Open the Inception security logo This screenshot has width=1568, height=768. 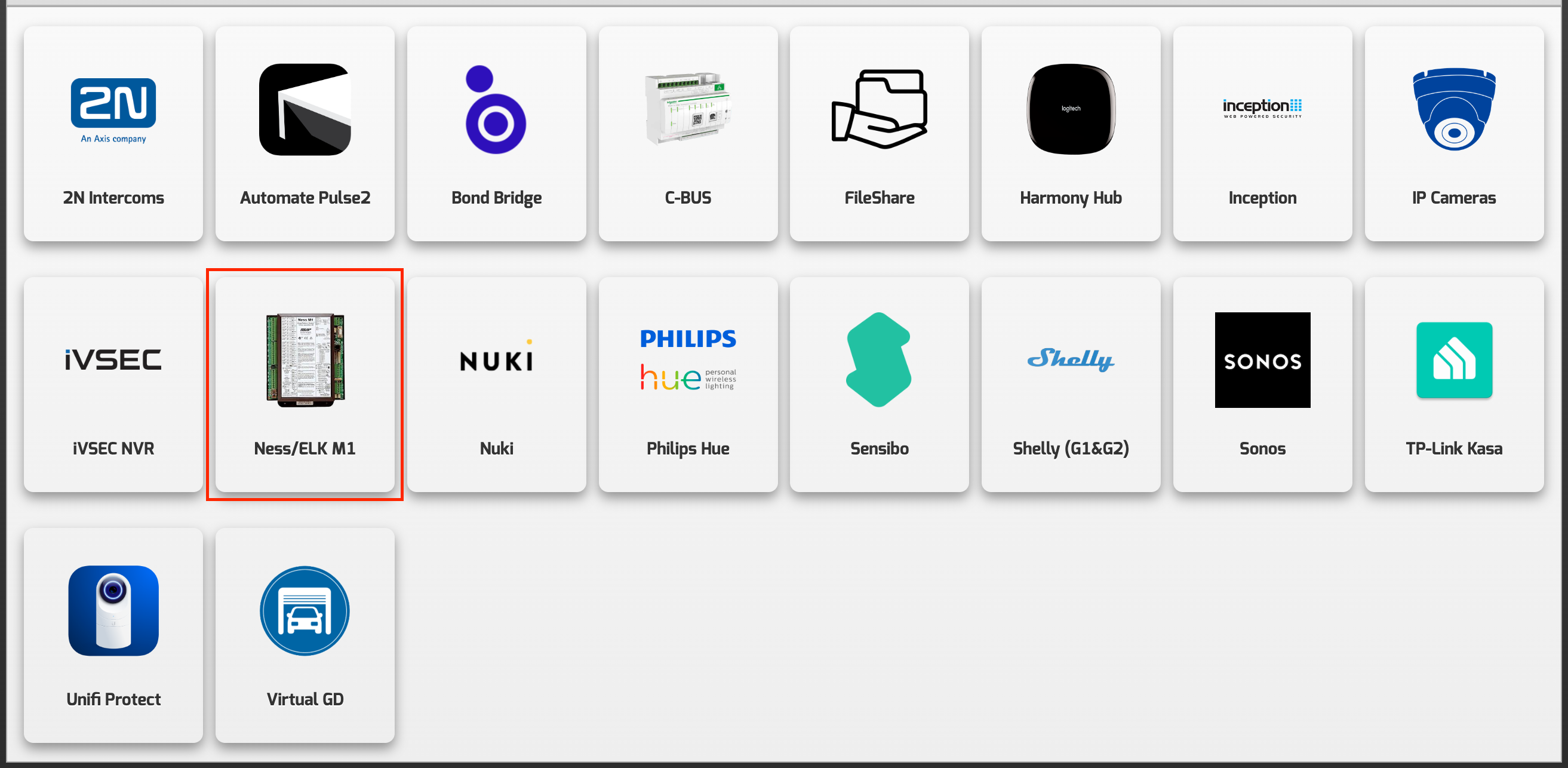click(1262, 107)
